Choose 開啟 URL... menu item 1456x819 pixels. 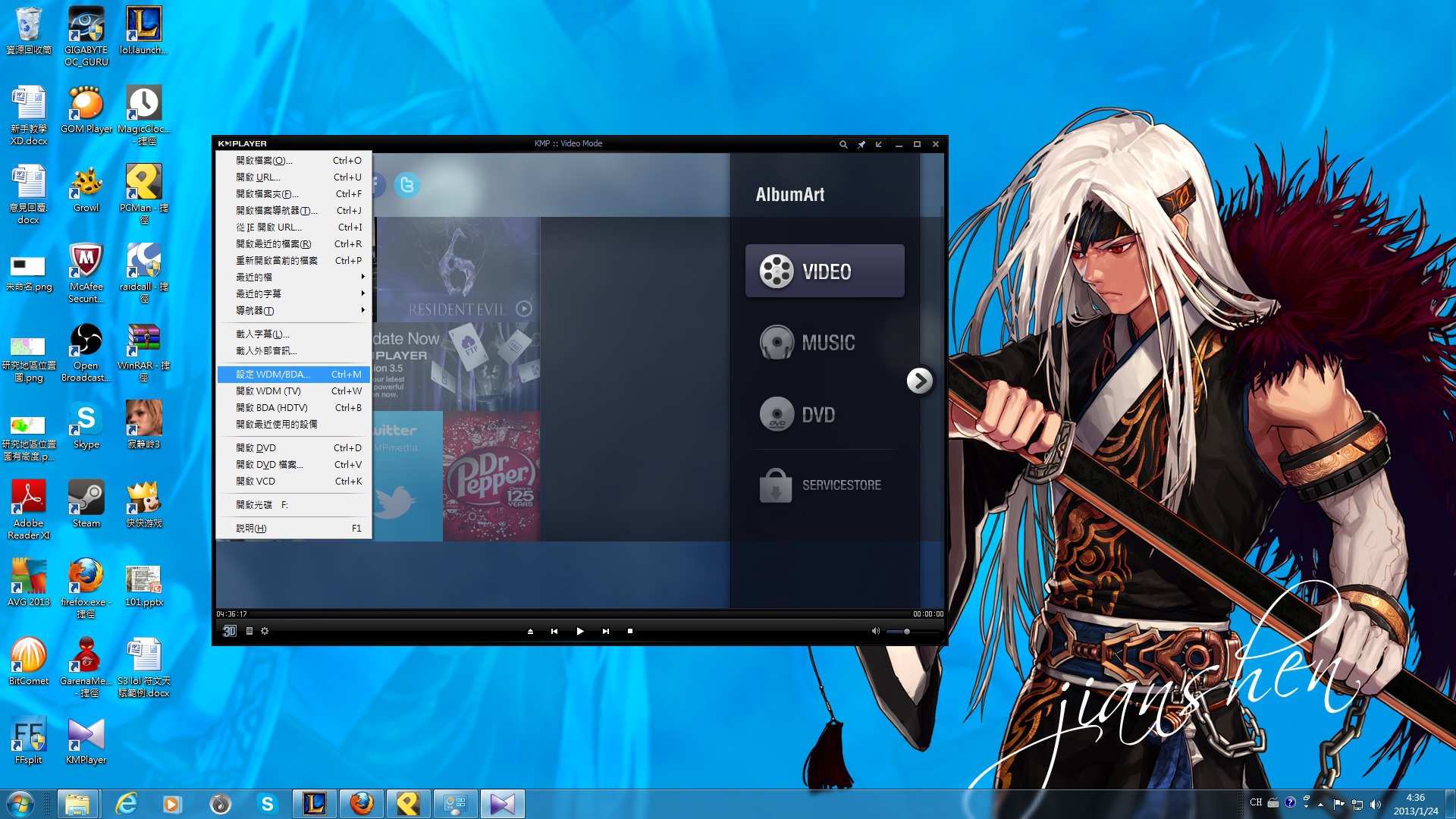tap(293, 177)
